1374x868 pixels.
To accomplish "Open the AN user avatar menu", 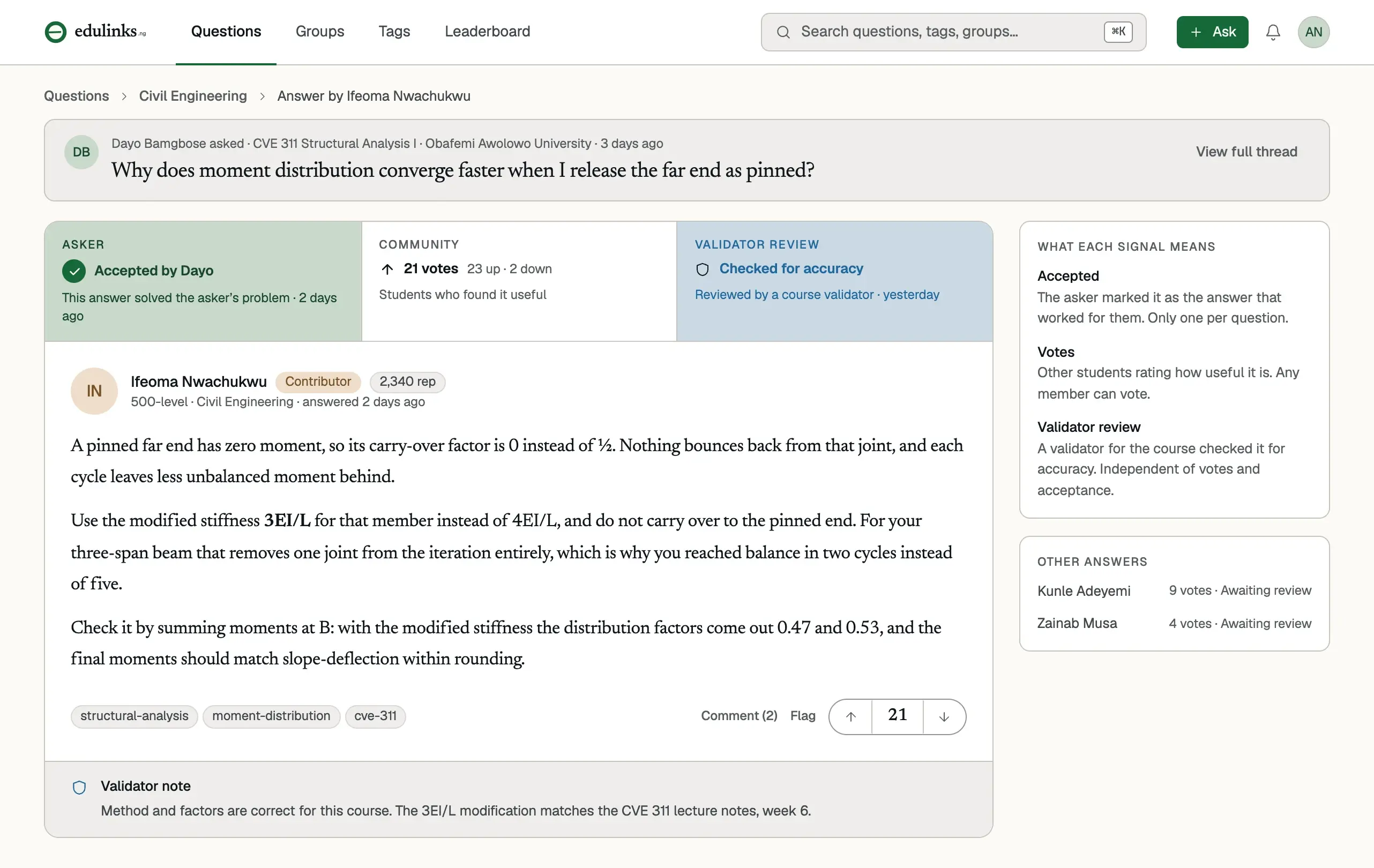I will (x=1313, y=32).
